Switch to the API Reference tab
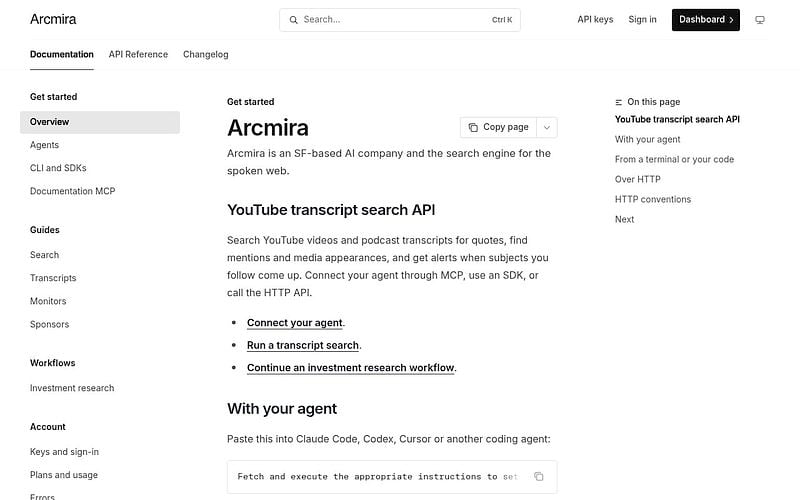Viewport: 800px width, 500px height. [x=138, y=54]
